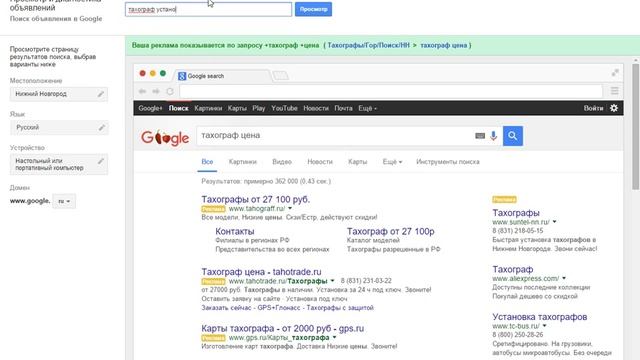Open YouTube in the black bar
The width and height of the screenshot is (640, 360).
[x=284, y=108]
